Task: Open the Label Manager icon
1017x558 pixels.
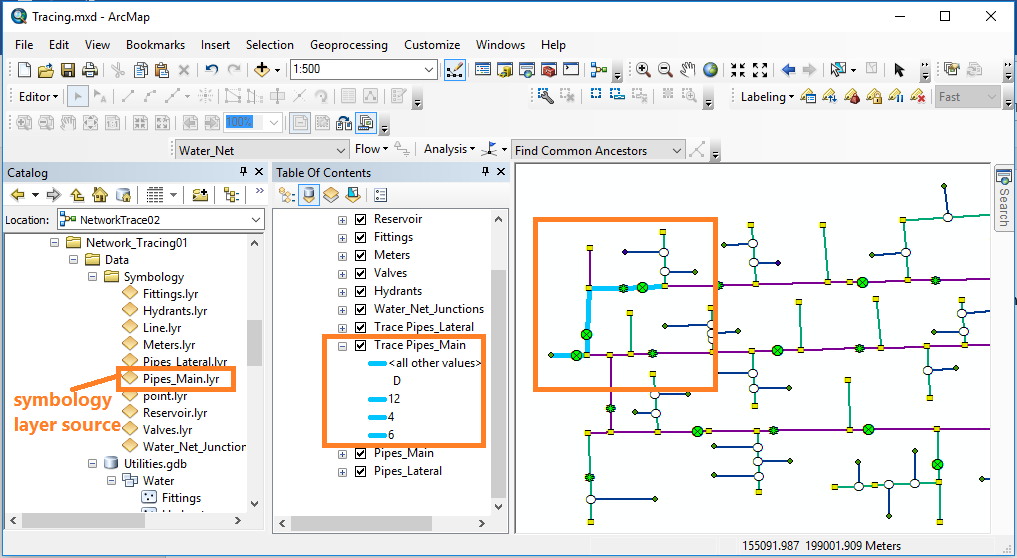Action: coord(808,97)
